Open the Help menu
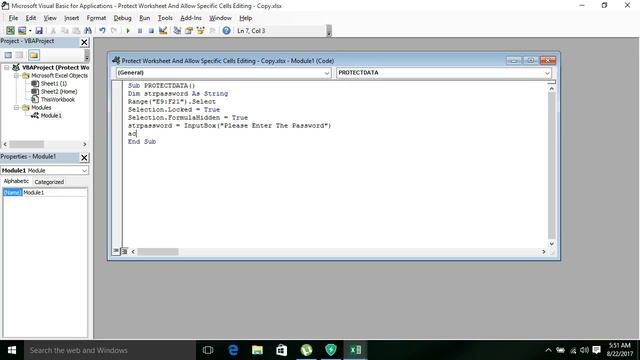This screenshot has width=640, height=360. pyautogui.click(x=245, y=18)
